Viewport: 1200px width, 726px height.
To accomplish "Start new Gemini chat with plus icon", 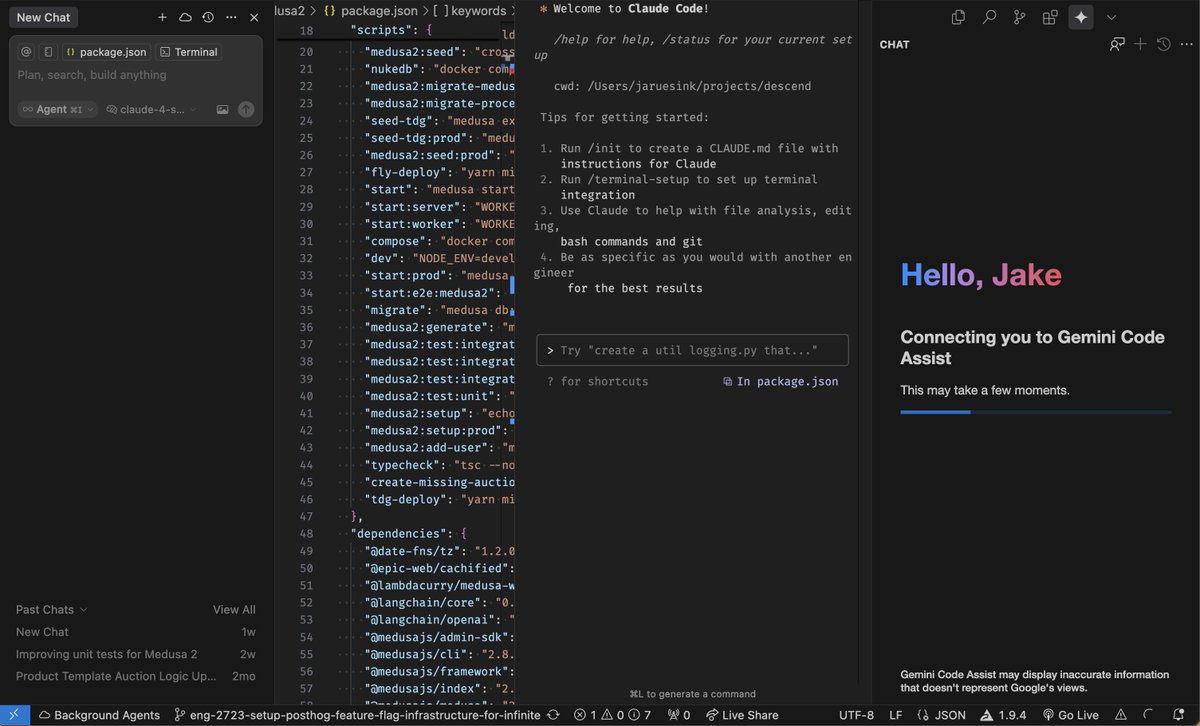I will pos(1140,44).
